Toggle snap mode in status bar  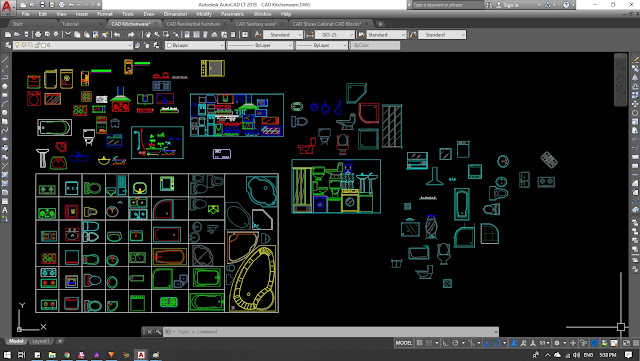(429, 343)
